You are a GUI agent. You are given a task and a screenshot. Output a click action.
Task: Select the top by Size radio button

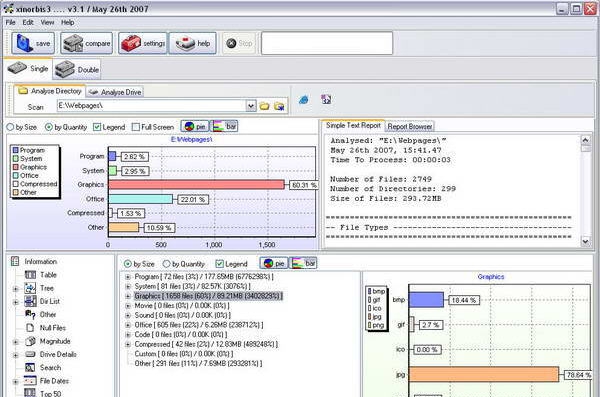[x=10, y=127]
